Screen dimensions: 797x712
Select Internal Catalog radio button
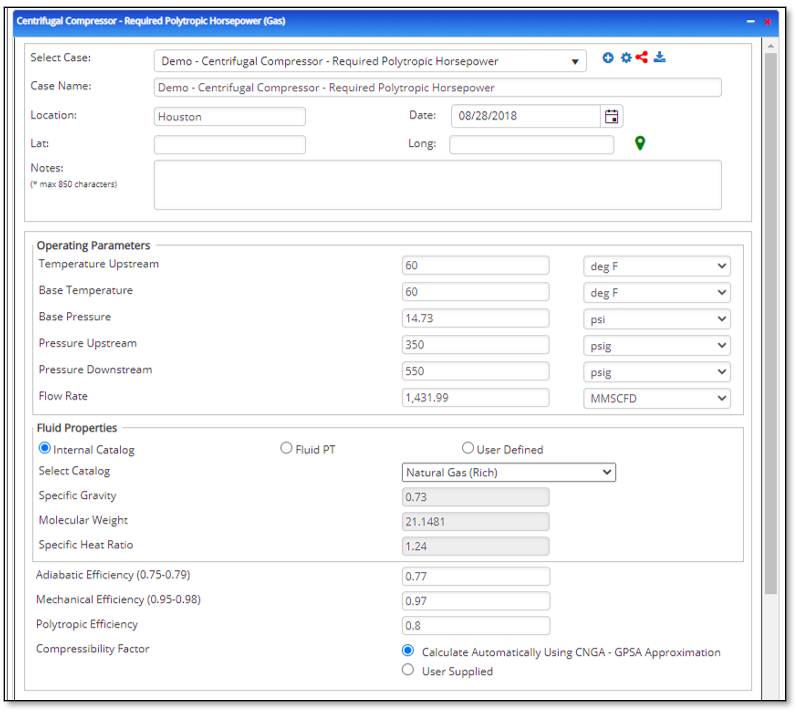(45, 449)
